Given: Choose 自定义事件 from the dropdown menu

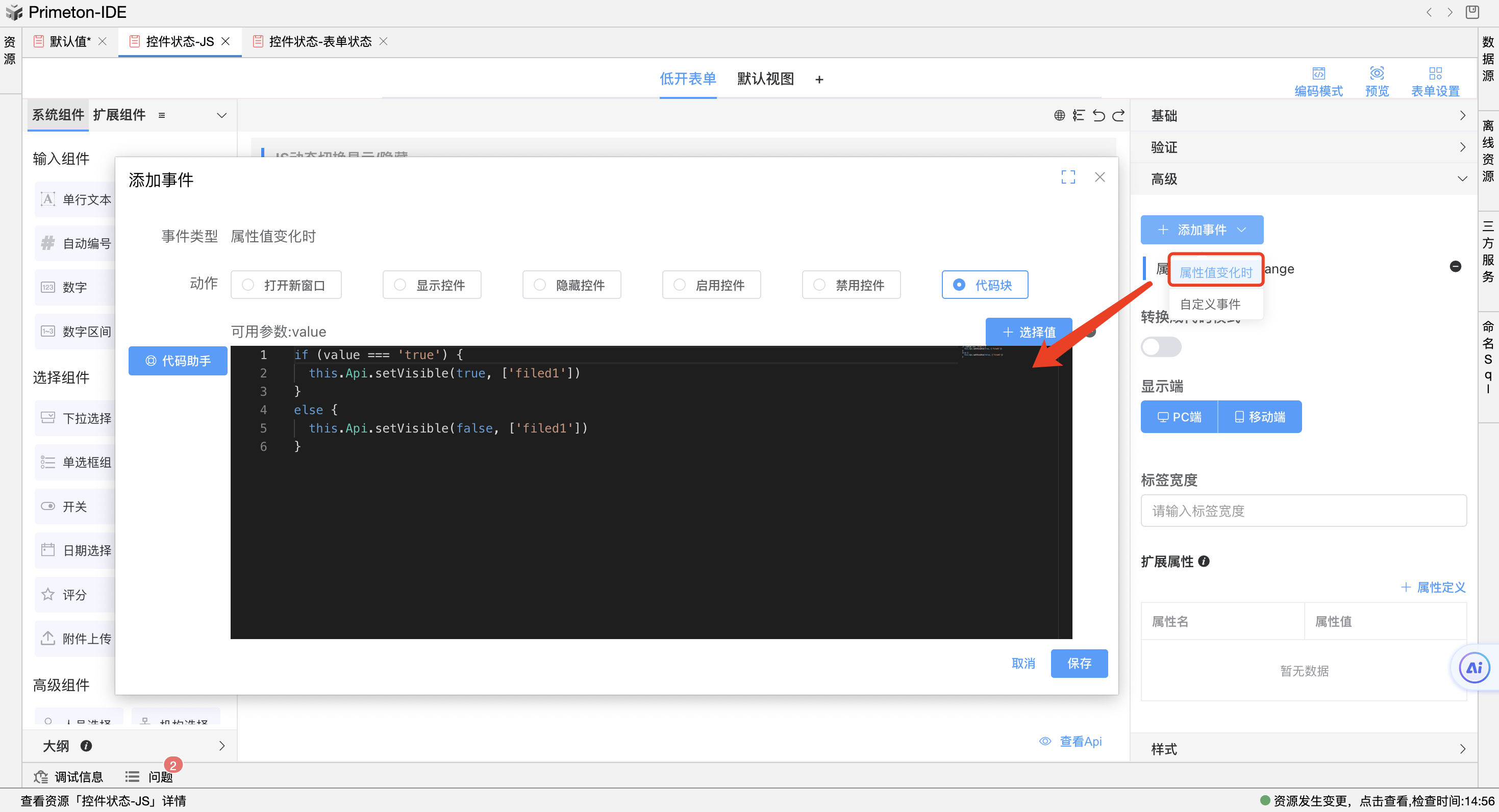Looking at the screenshot, I should coord(1210,304).
